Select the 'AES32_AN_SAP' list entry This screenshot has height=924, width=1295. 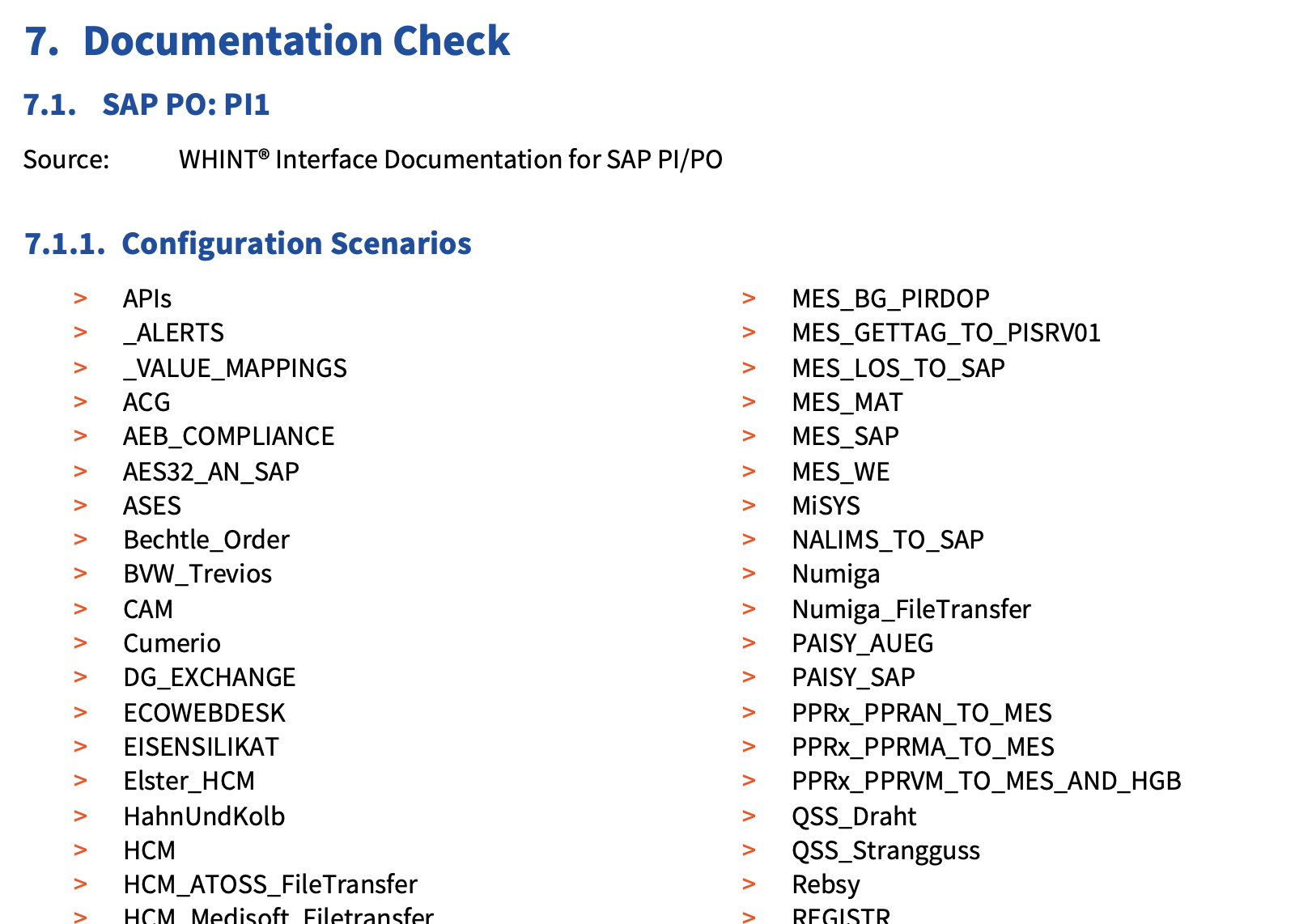click(x=211, y=472)
